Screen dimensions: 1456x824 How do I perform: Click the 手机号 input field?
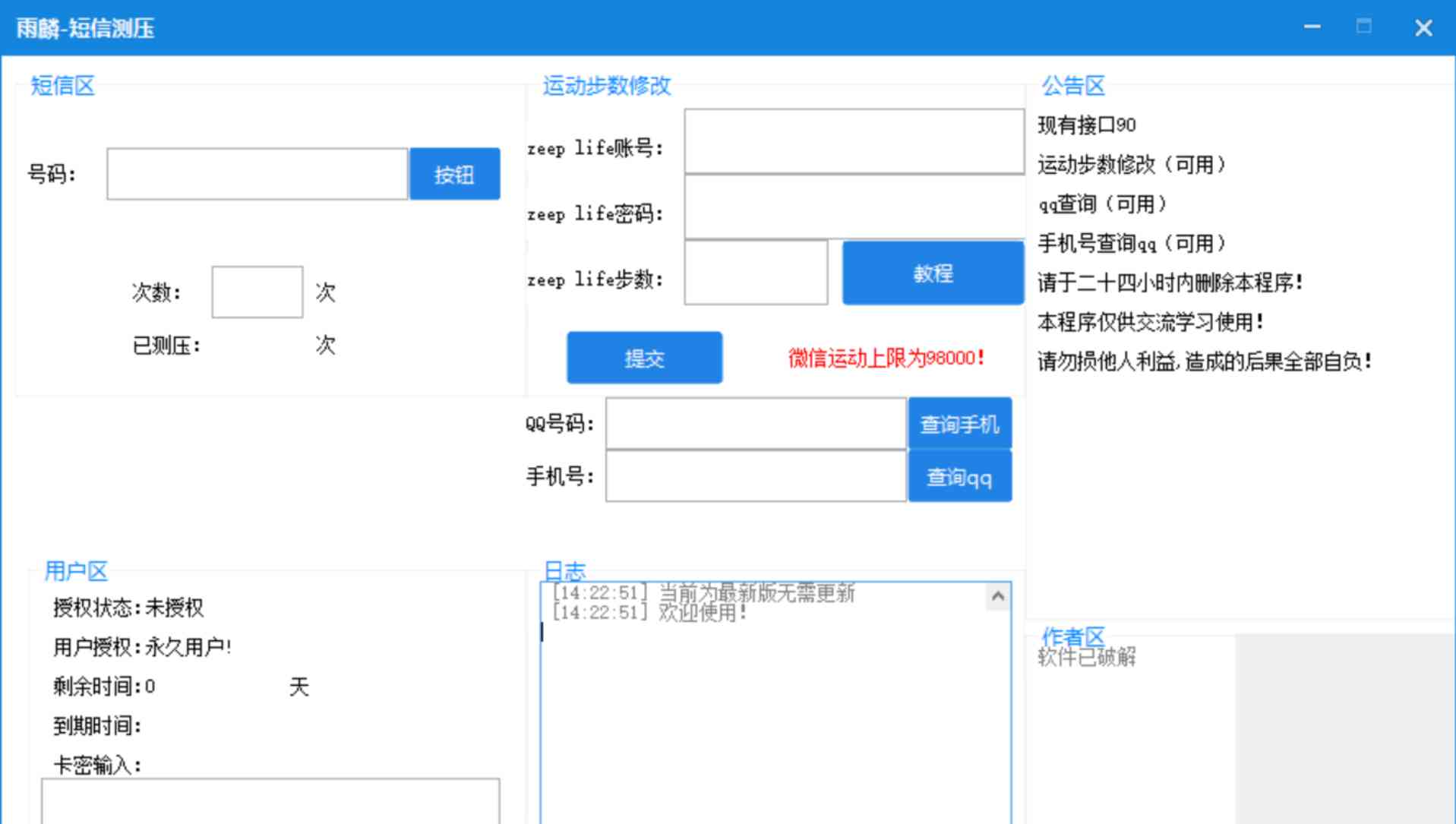(756, 476)
